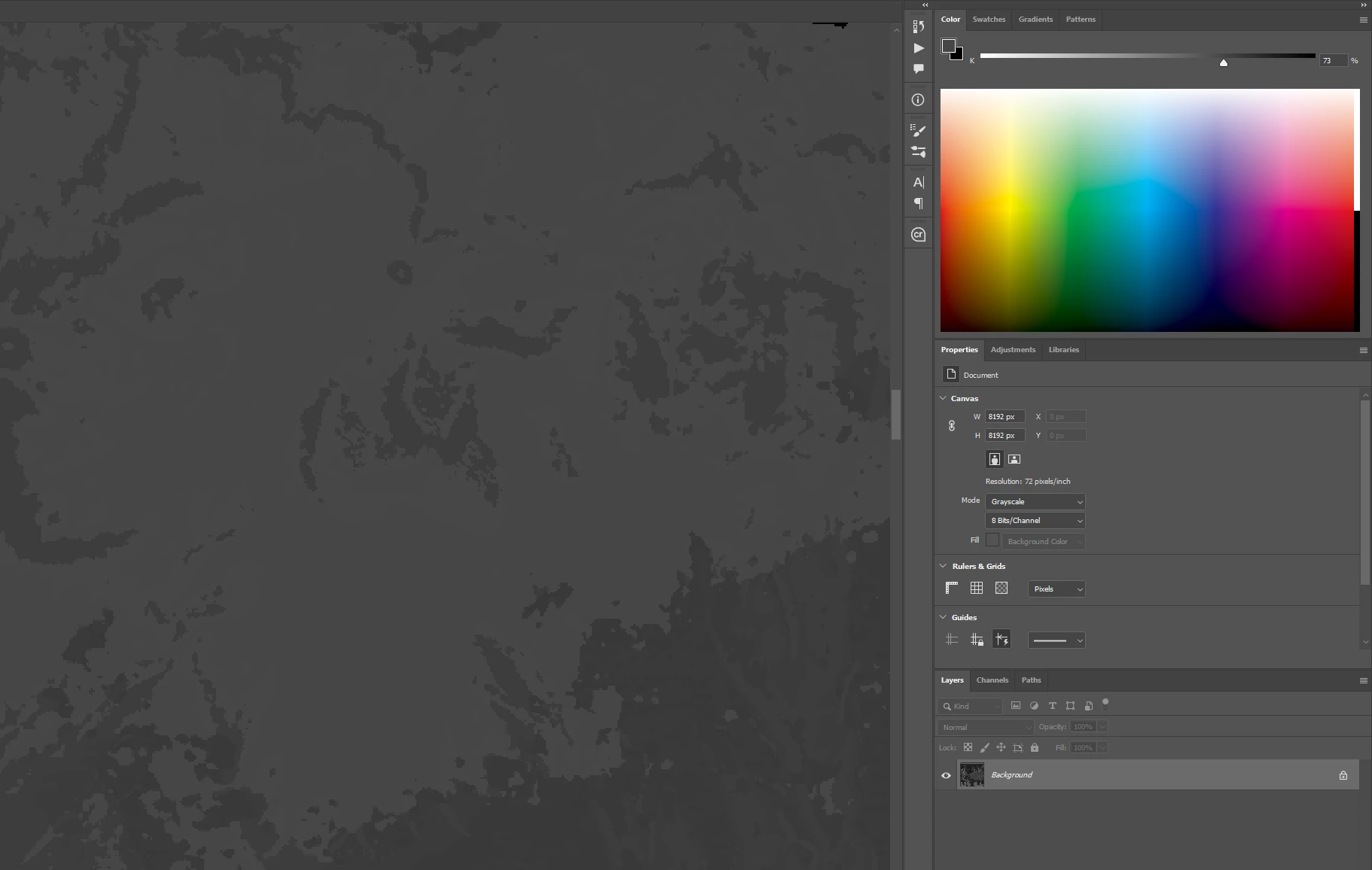Collapse the Guides section
Image resolution: width=1372 pixels, height=870 pixels.
coord(943,617)
